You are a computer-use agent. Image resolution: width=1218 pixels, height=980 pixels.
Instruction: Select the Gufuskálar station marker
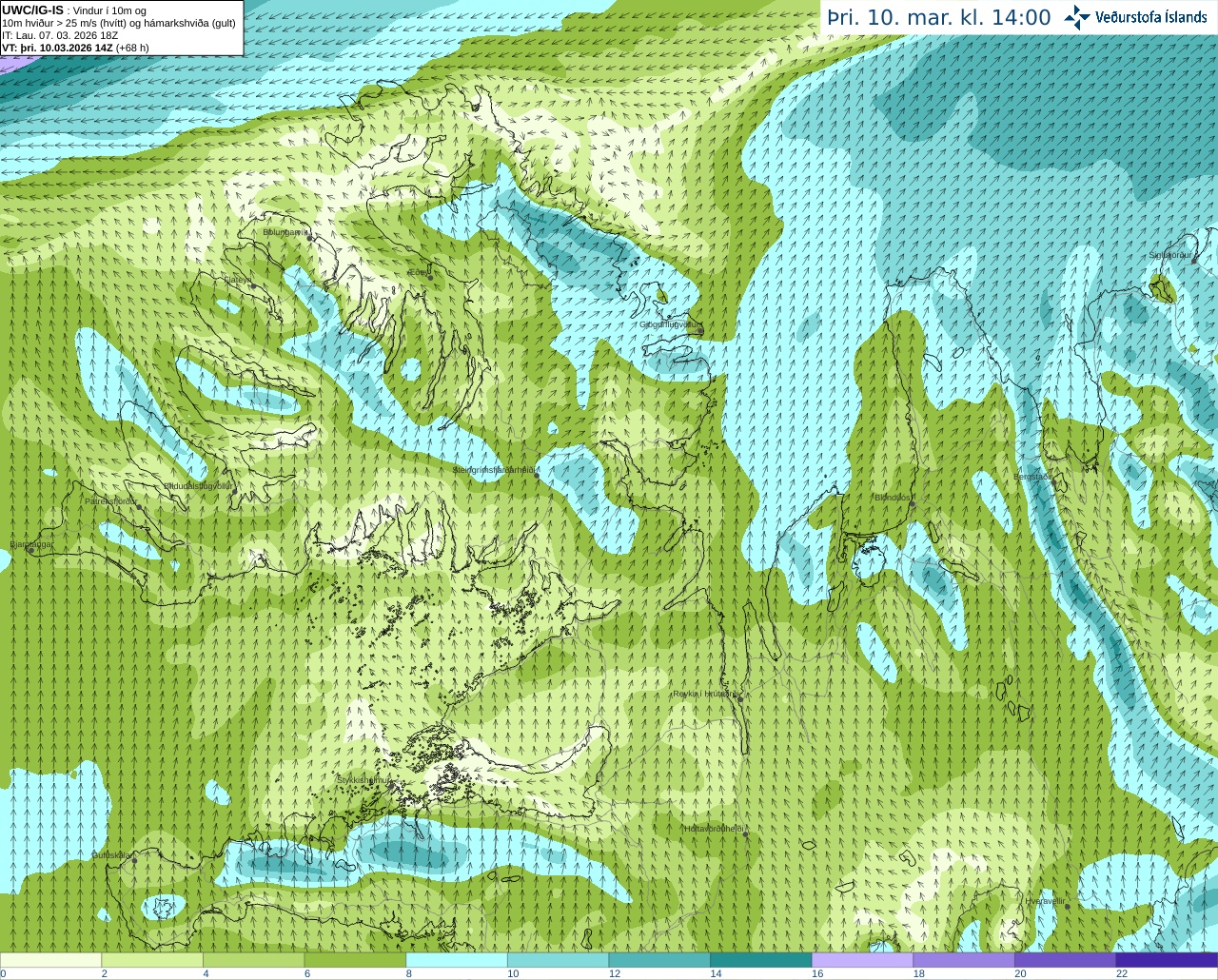pos(134,860)
